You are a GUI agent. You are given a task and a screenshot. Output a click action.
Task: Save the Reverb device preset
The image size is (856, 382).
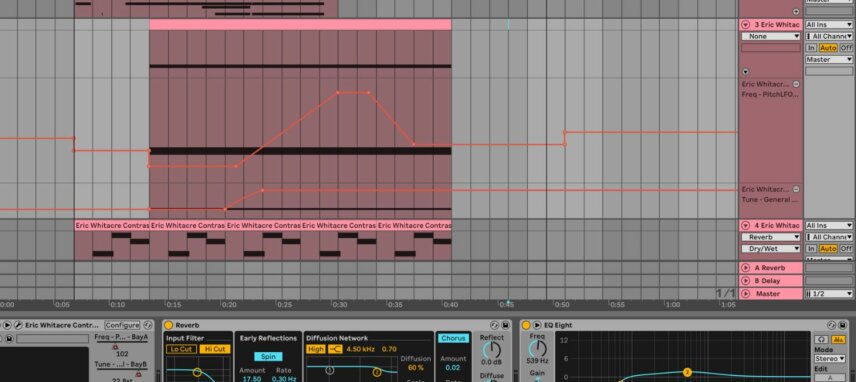point(505,325)
